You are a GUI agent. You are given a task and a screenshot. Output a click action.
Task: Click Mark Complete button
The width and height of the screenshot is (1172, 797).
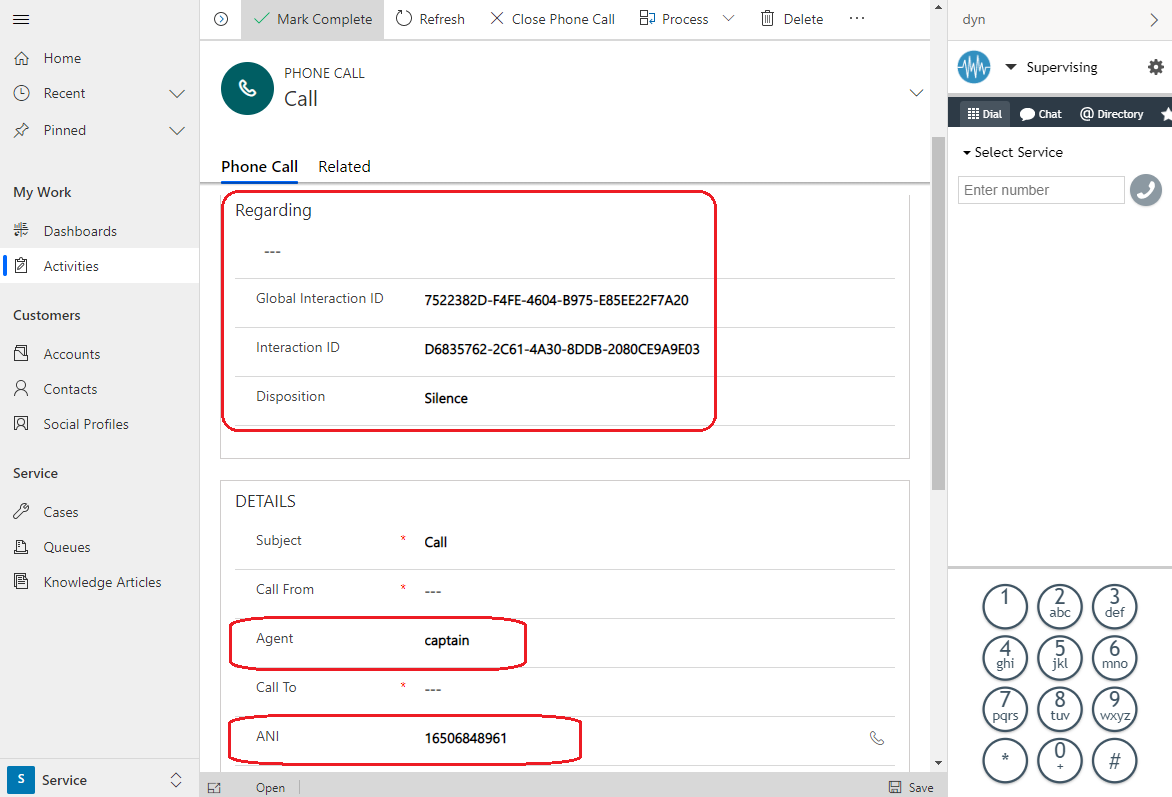(x=312, y=19)
